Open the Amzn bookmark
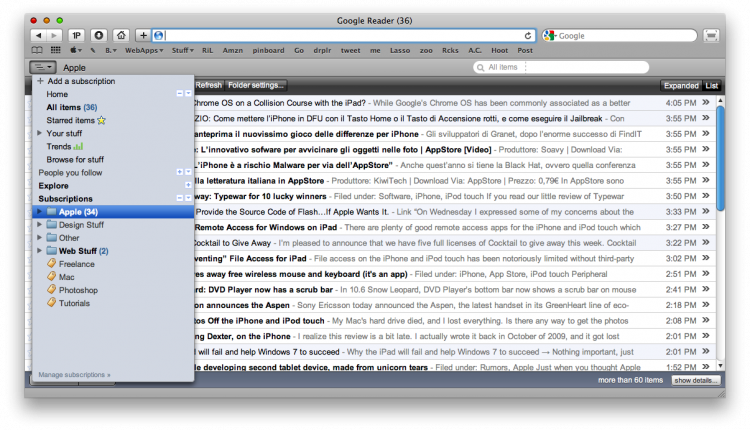The height and width of the screenshot is (430, 750). 232,50
